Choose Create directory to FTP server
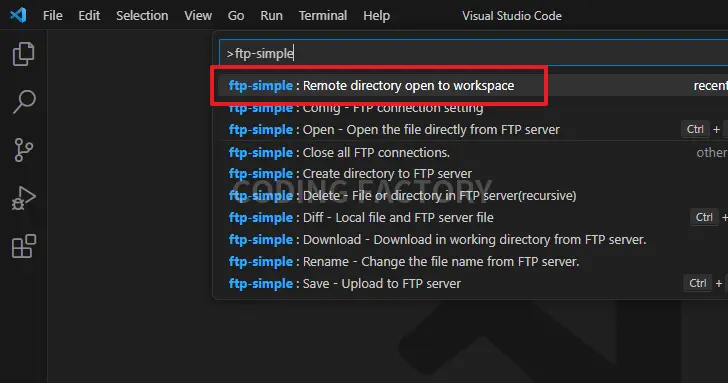Image resolution: width=728 pixels, height=383 pixels. [473, 174]
